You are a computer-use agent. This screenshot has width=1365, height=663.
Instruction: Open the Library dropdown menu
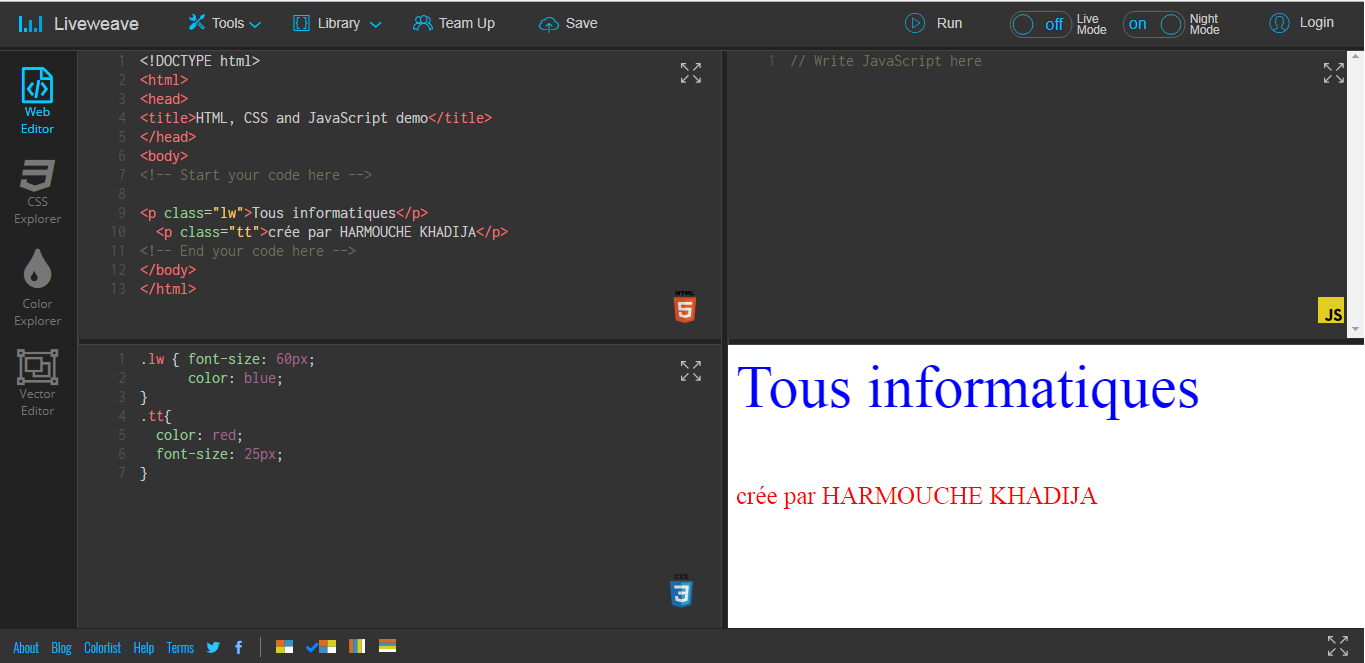click(x=336, y=23)
